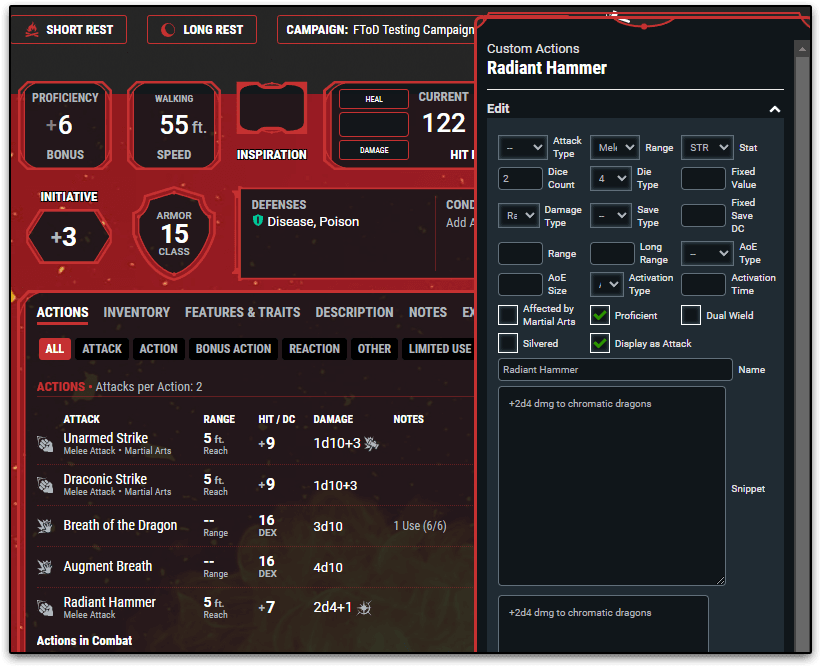This screenshot has height=667, width=821.
Task: Click the Heal button
Action: pos(374,99)
